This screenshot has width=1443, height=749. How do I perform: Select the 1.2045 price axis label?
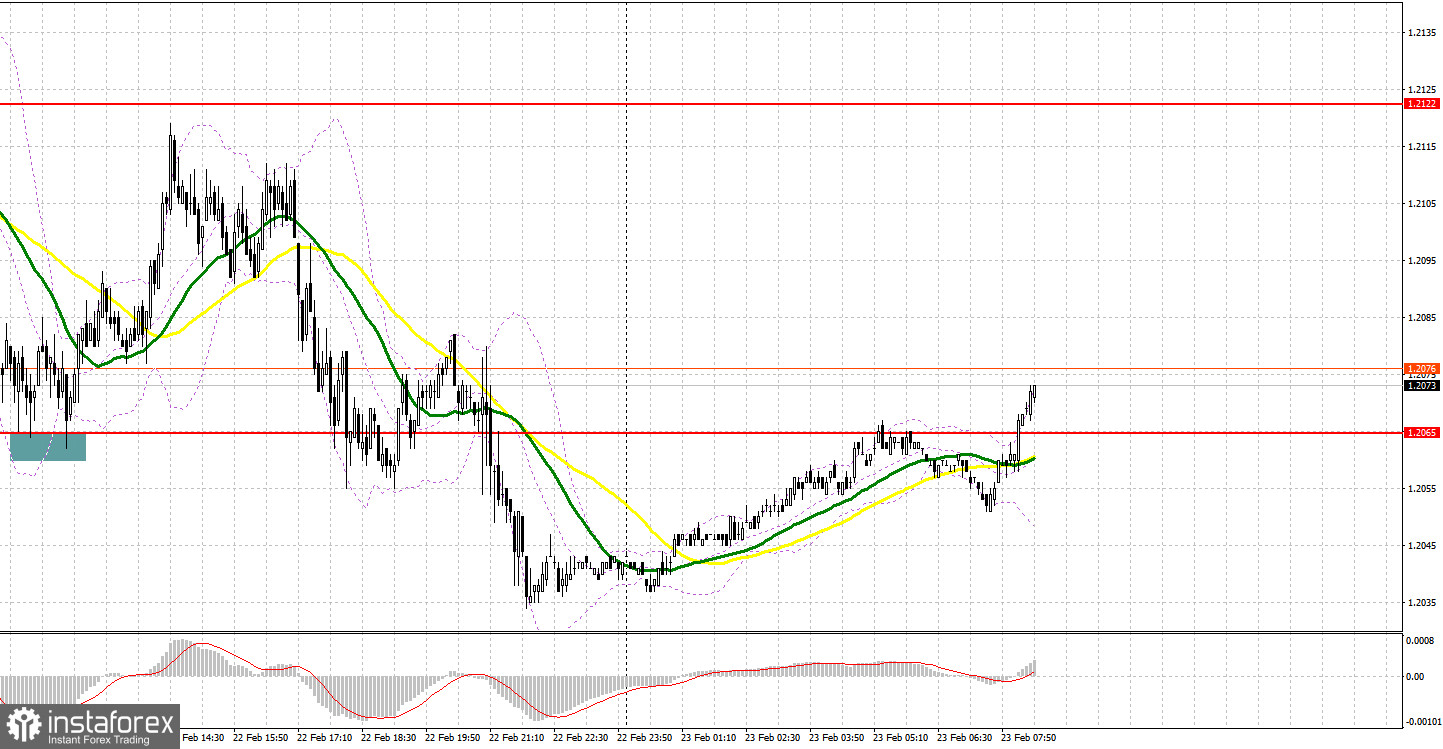click(1422, 545)
